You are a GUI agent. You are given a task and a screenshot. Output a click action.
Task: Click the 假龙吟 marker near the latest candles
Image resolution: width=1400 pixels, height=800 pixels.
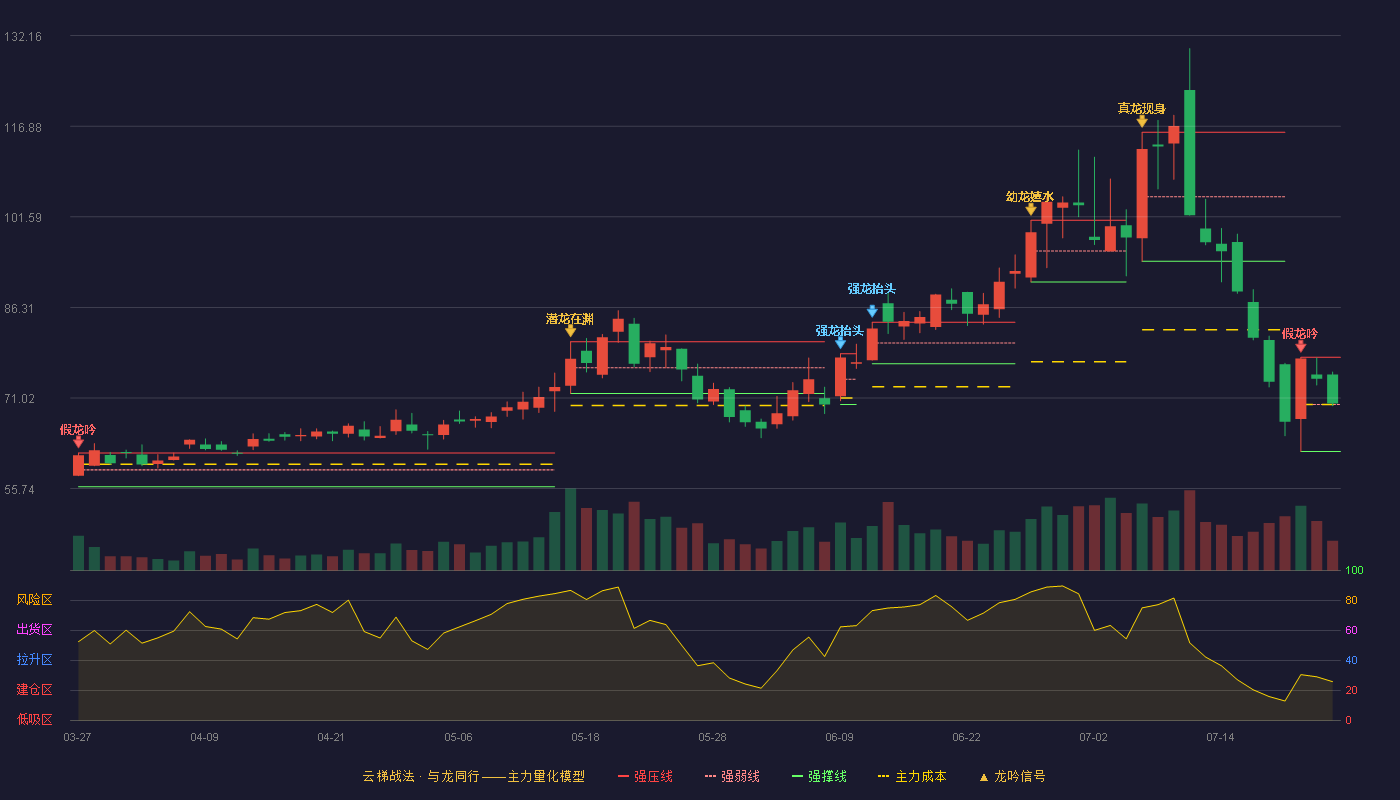click(x=1300, y=346)
